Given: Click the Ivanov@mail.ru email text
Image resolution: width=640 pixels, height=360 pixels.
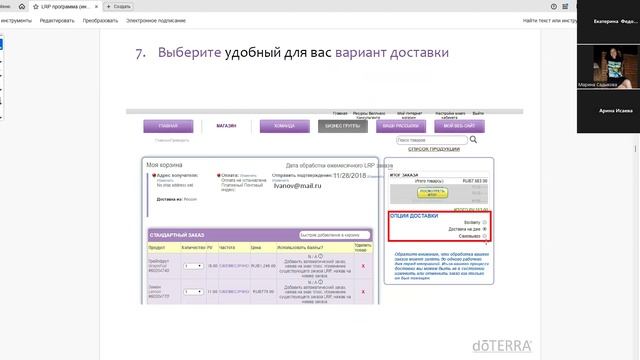Looking at the screenshot, I should click(298, 186).
